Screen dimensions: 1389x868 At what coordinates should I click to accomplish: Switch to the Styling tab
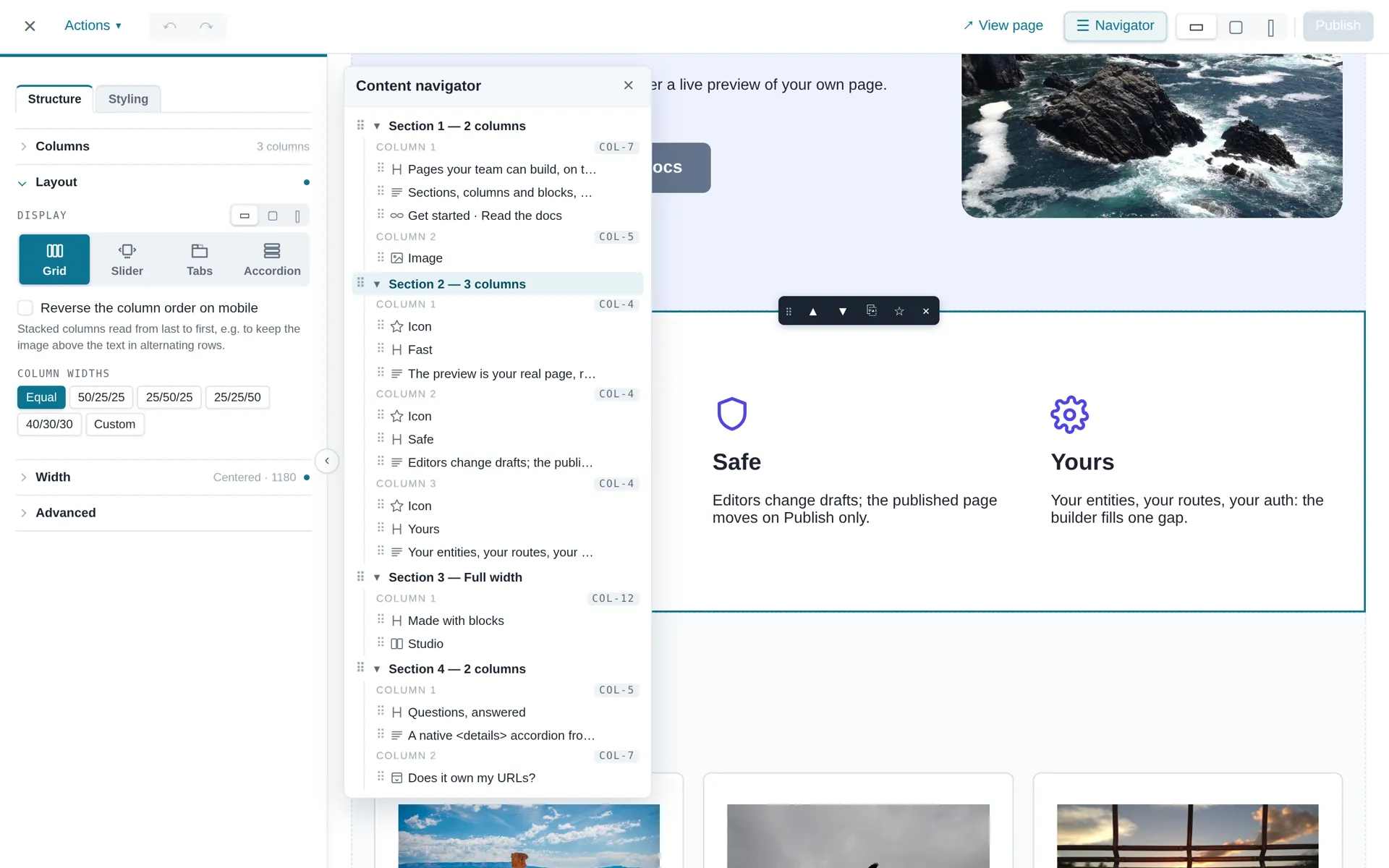coord(128,99)
